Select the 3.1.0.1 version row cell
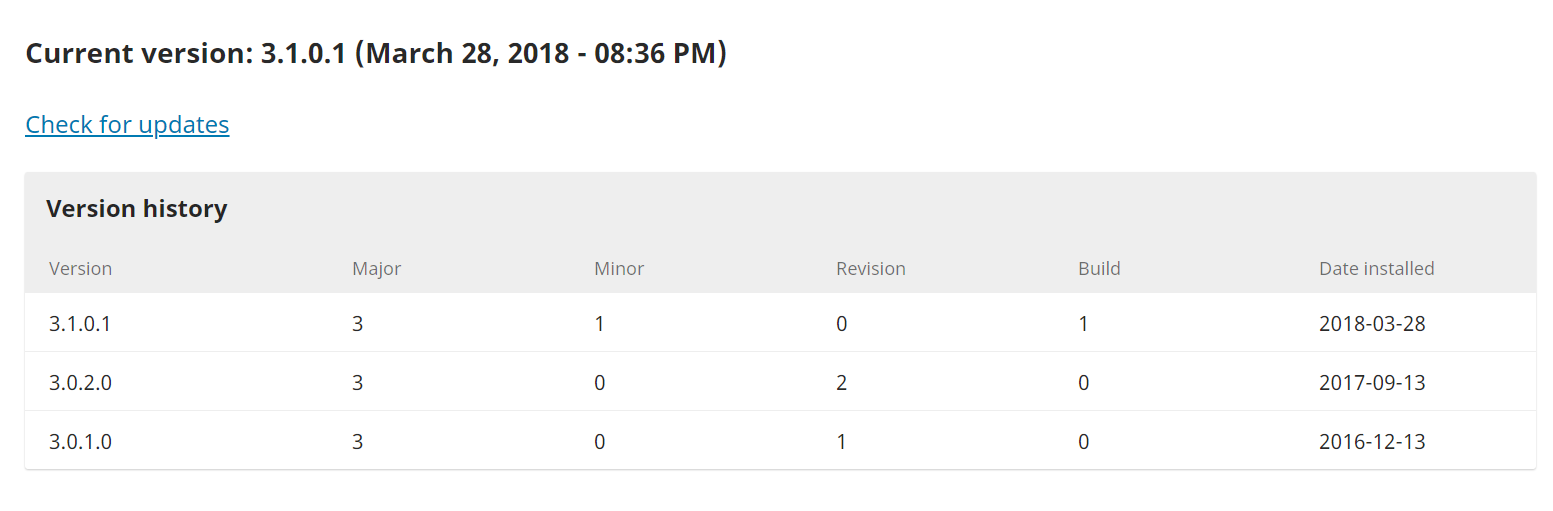 click(80, 324)
